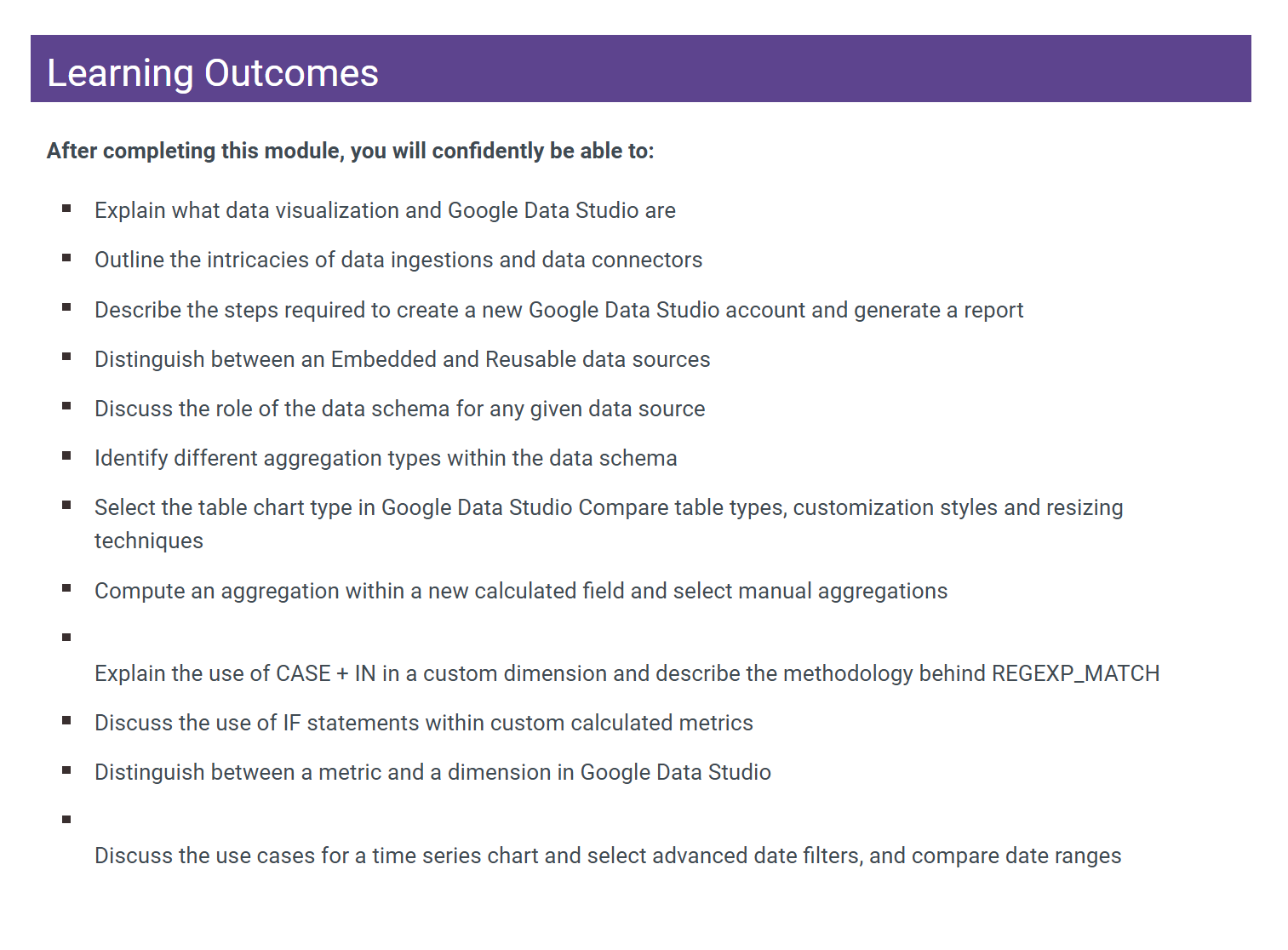Click the 'Discuss the role of the data schema' line
This screenshot has width=1288, height=950.
pyautogui.click(x=399, y=409)
